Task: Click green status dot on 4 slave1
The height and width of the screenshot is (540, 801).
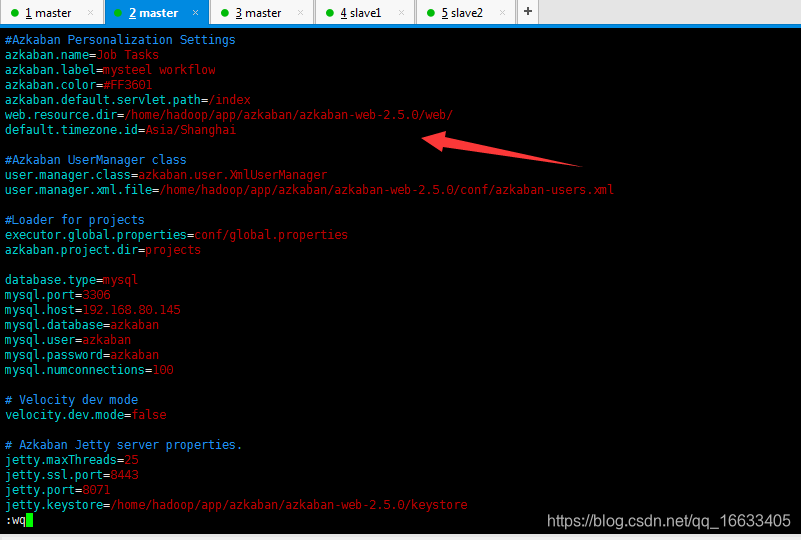Action: coord(330,13)
